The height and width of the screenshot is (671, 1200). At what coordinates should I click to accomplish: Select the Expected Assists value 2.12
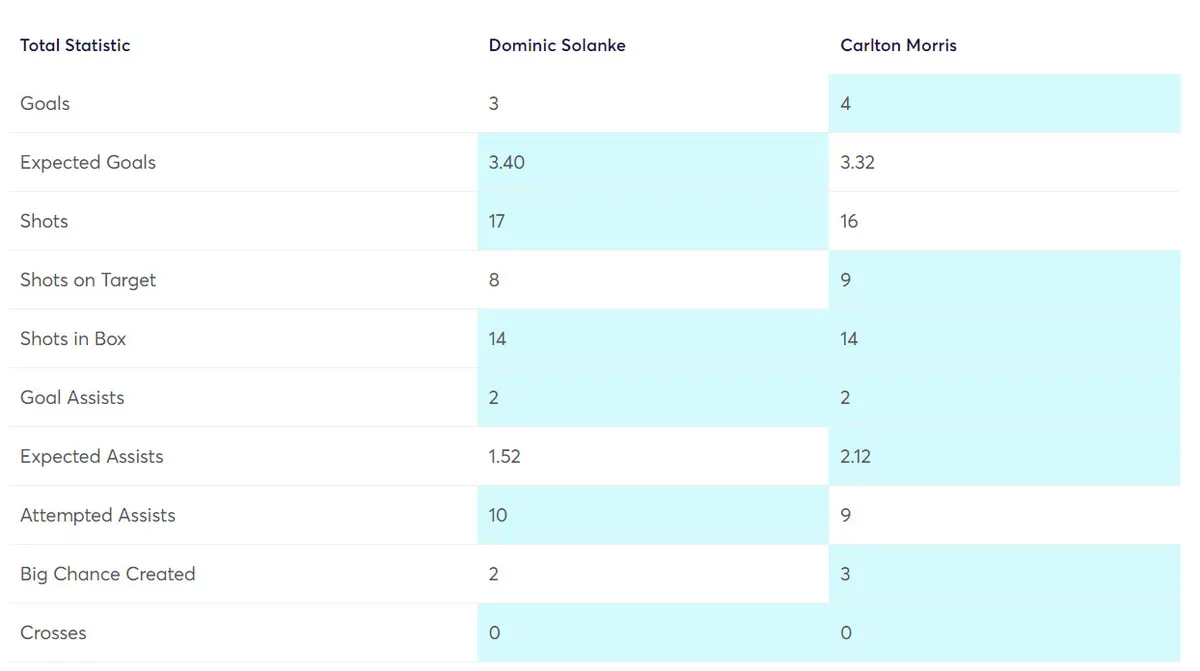(x=856, y=457)
